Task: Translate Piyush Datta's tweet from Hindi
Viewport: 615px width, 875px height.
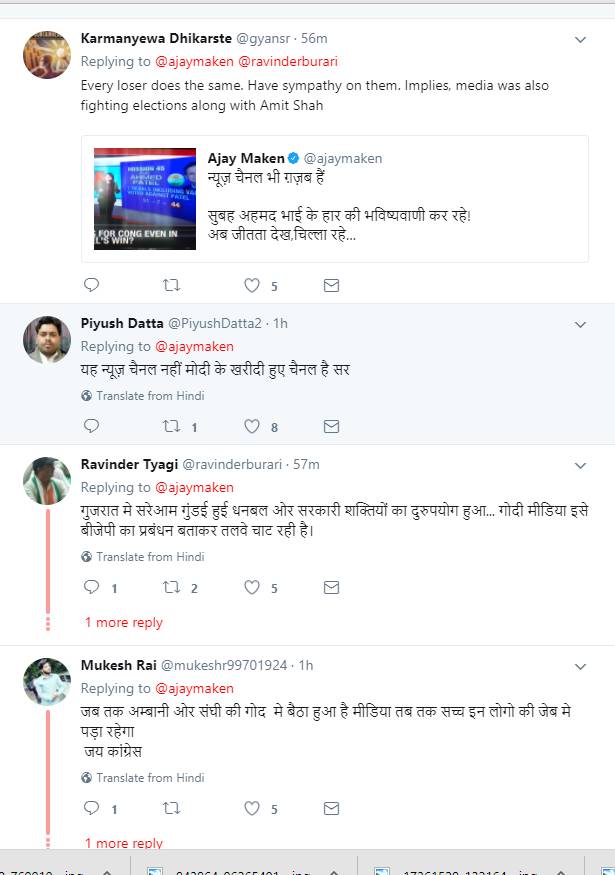Action: (x=149, y=396)
